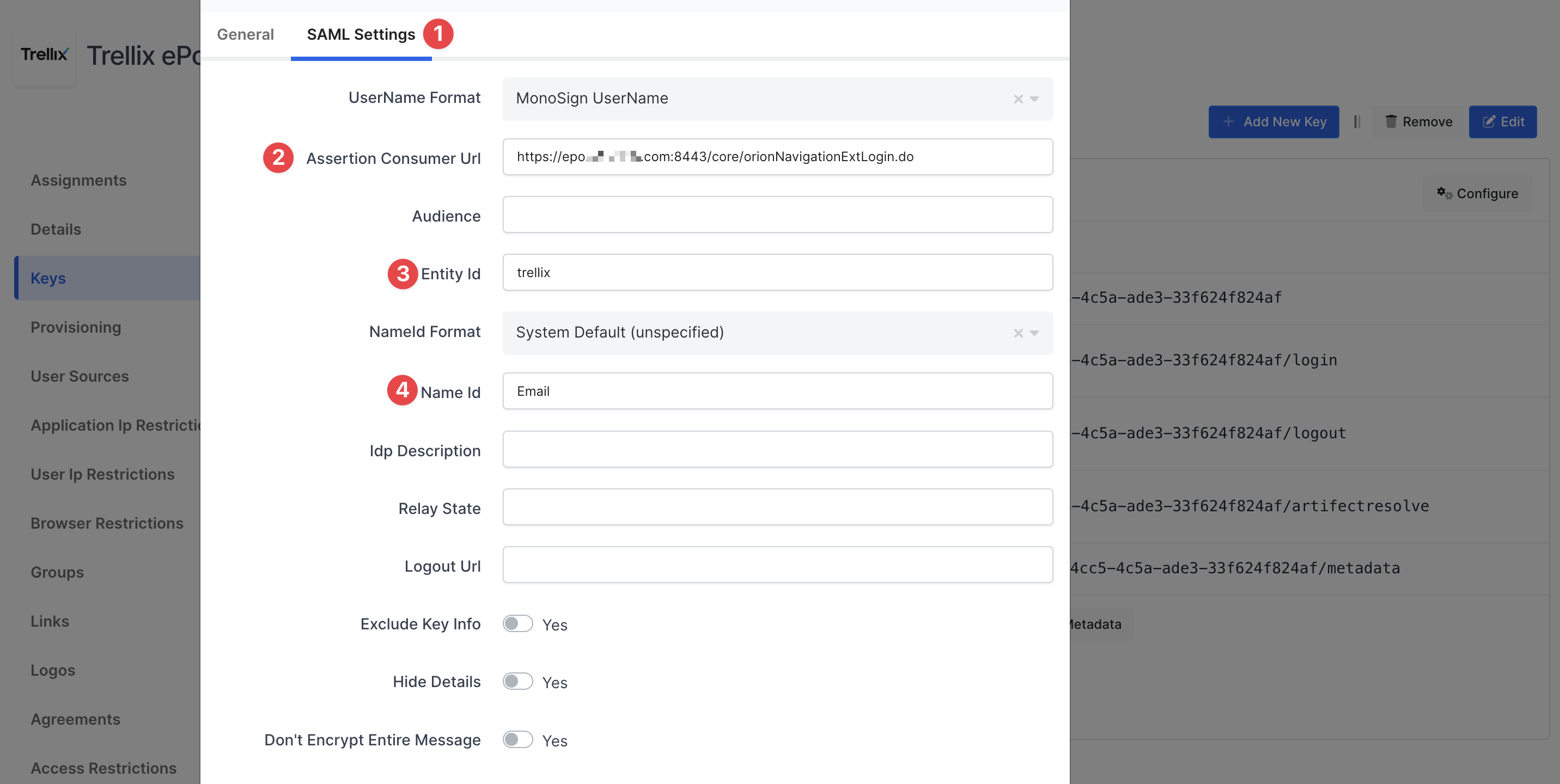Toggle Don't Encrypt Entire Message switch
1560x784 pixels.
[517, 739]
